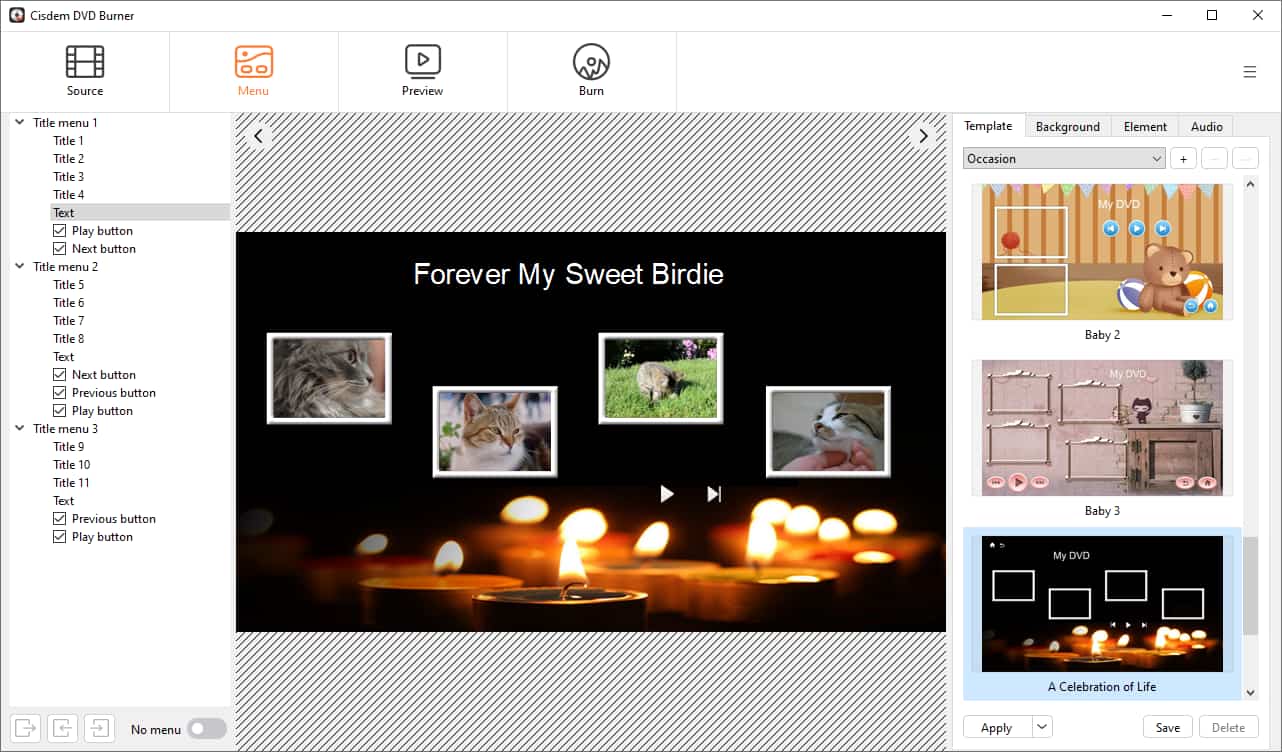
Task: Select the Baby 3 template thumbnail
Action: (x=1101, y=428)
